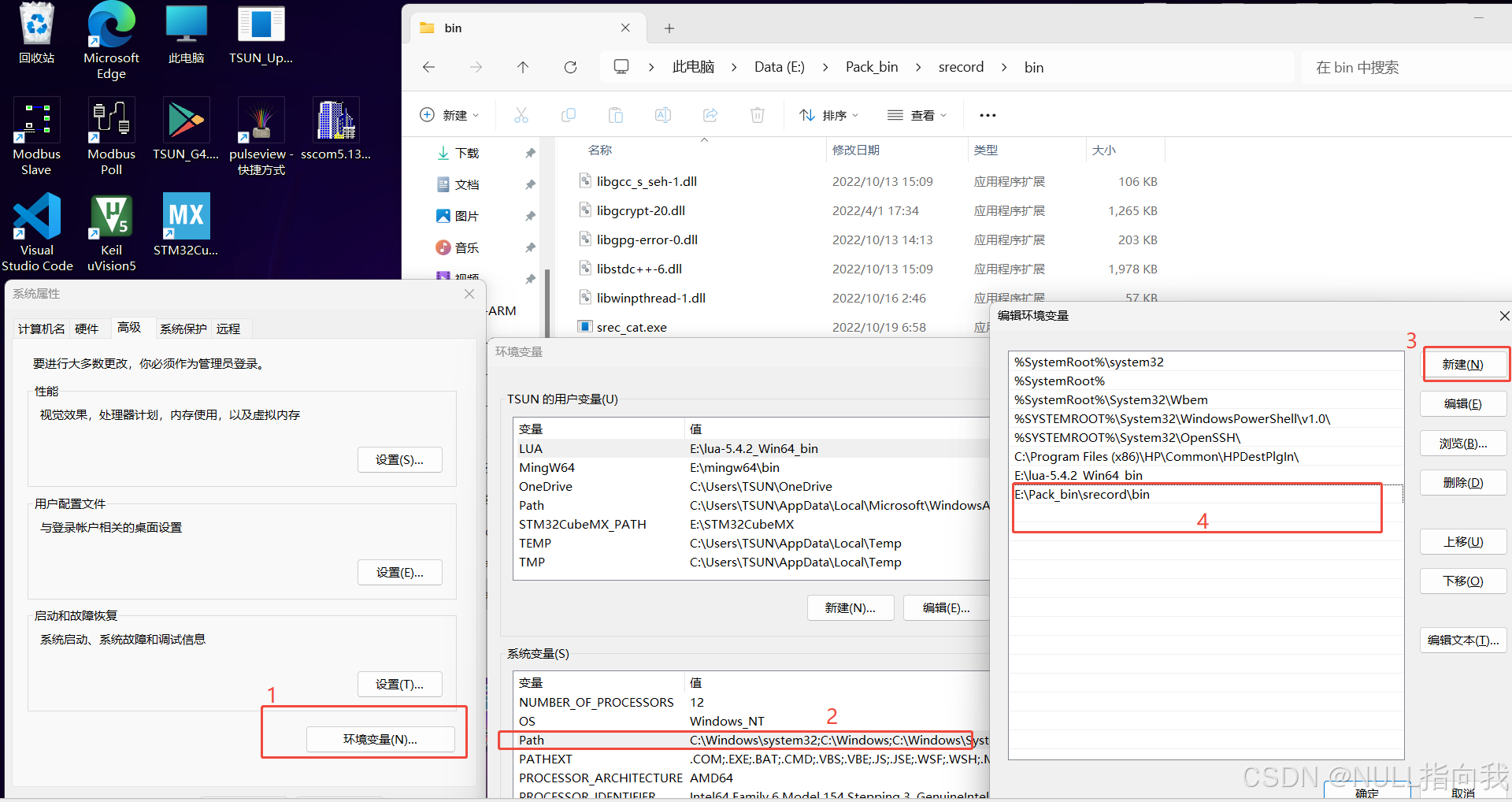Open the 排序 sort dropdown
The width and height of the screenshot is (1512, 802).
click(x=828, y=115)
